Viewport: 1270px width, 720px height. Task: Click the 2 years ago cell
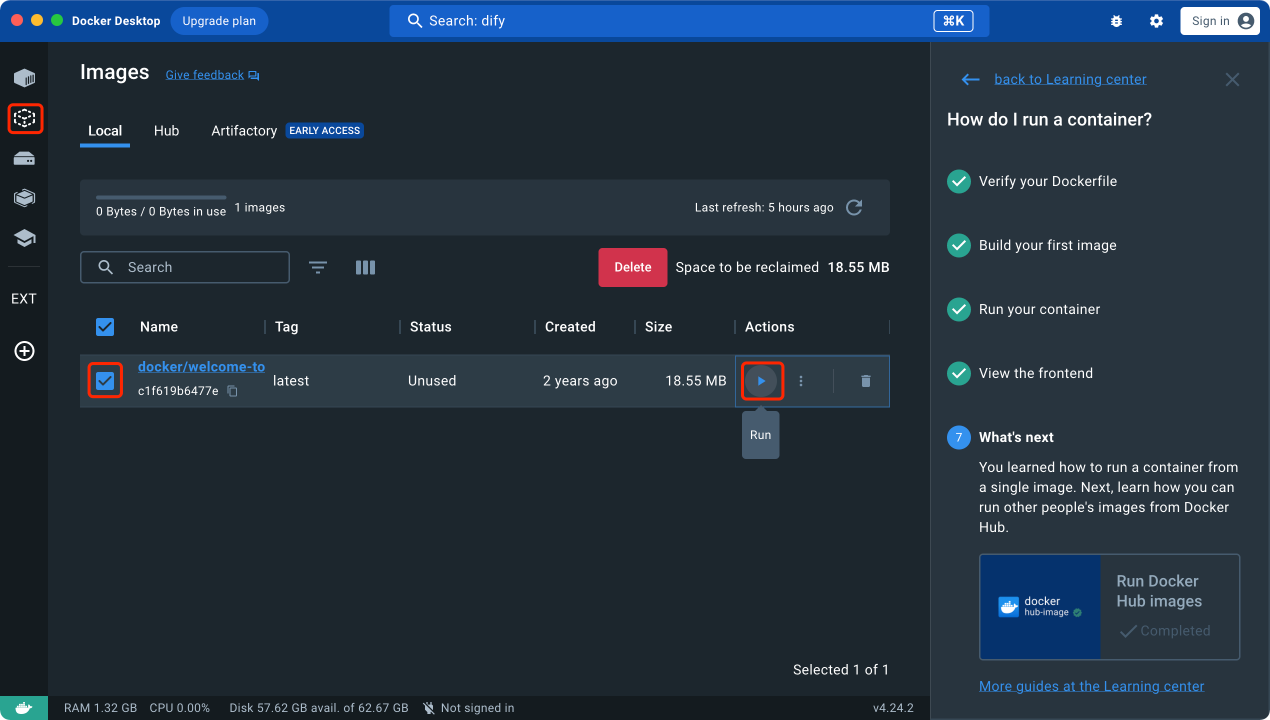pyautogui.click(x=580, y=381)
